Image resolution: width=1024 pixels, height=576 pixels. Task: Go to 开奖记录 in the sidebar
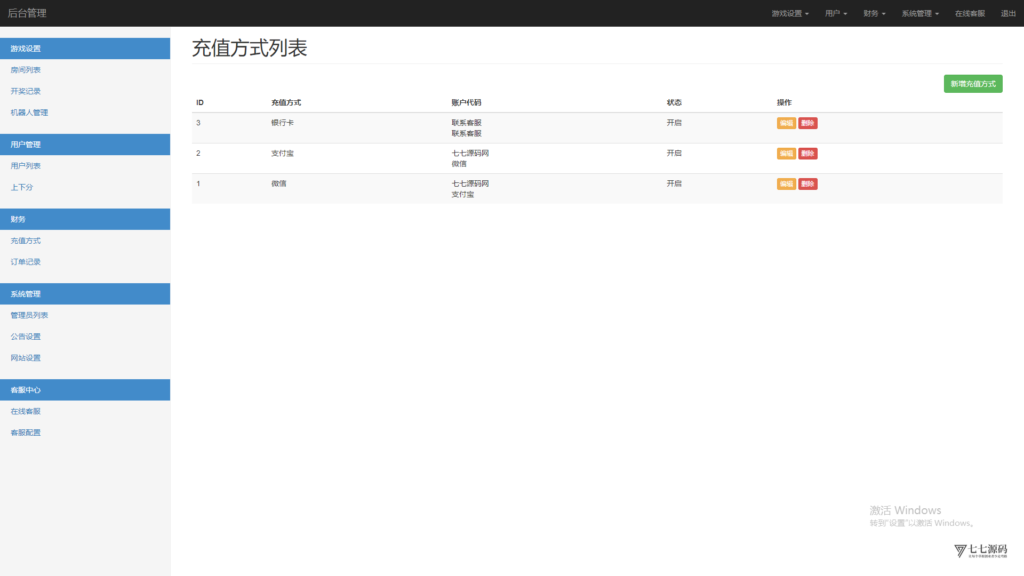(x=26, y=91)
